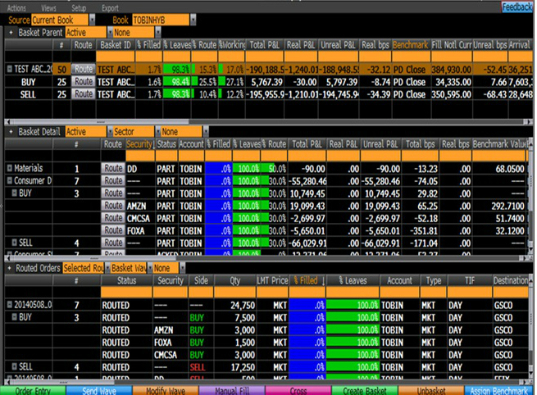
Task: Toggle TEST ABC basket row collapse box
Action: [10, 69]
